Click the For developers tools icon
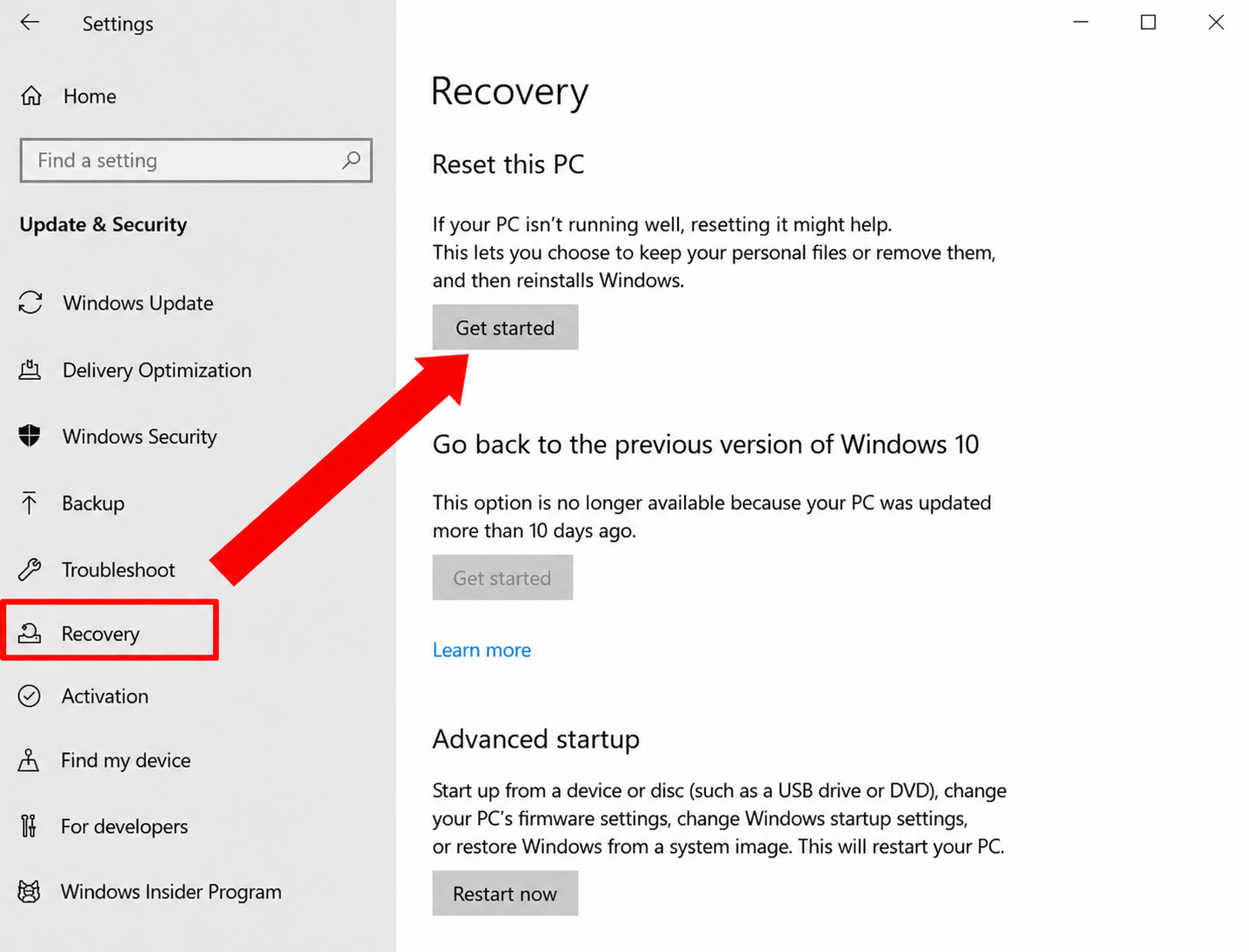Image resolution: width=1249 pixels, height=952 pixels. coord(29,826)
